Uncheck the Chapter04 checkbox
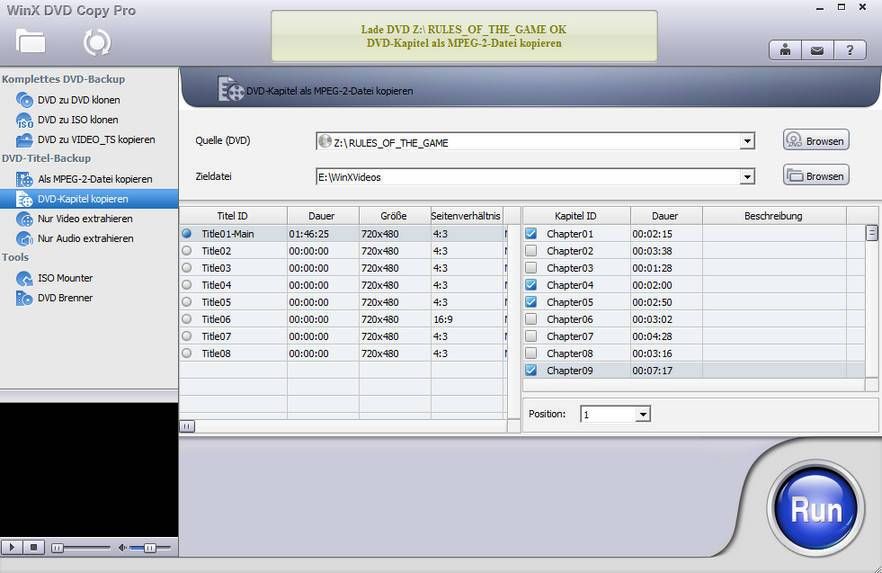 pyautogui.click(x=531, y=285)
